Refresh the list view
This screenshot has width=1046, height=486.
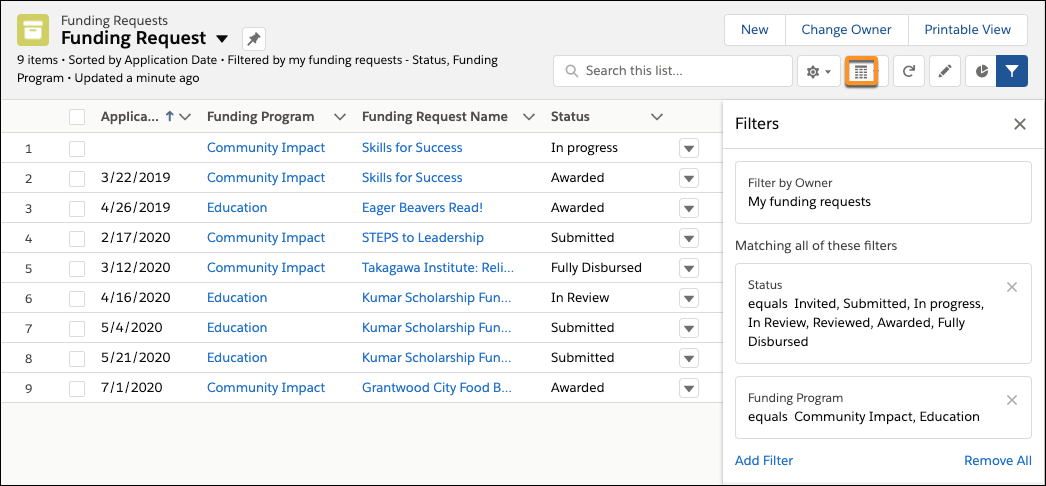(x=909, y=71)
